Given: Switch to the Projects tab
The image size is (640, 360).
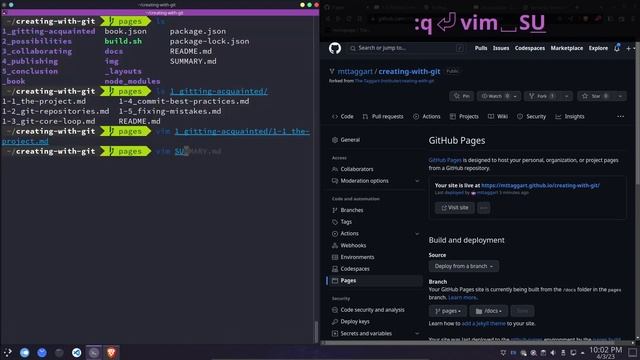Looking at the screenshot, I should point(464,117).
